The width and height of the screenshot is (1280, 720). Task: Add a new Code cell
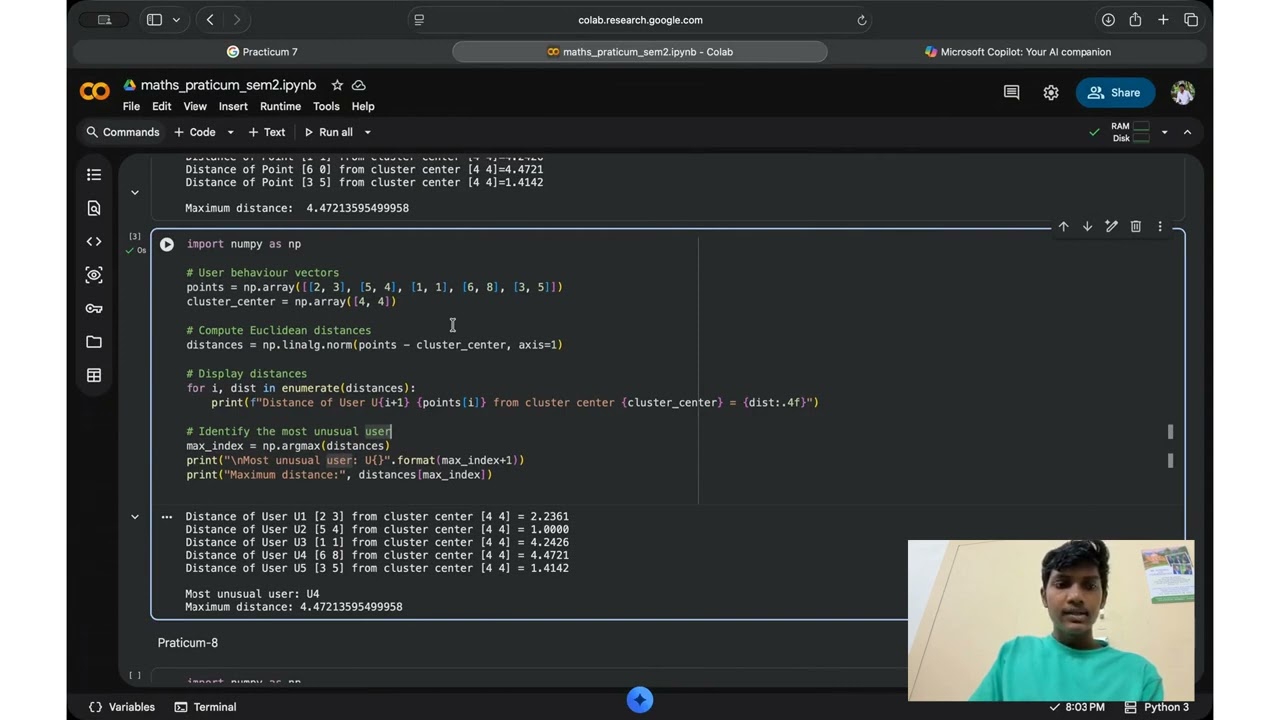coord(195,132)
